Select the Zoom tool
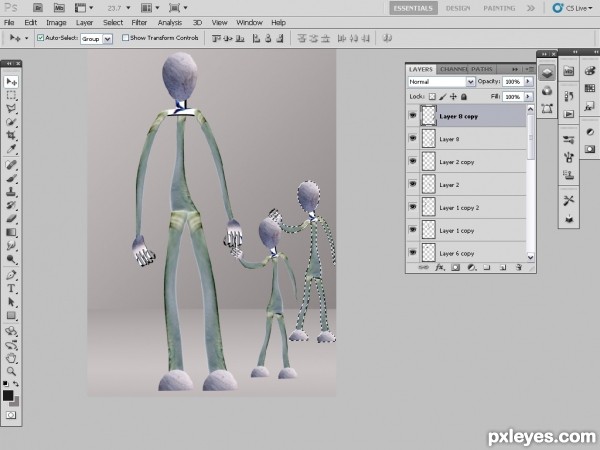The height and width of the screenshot is (450, 600). [11, 371]
